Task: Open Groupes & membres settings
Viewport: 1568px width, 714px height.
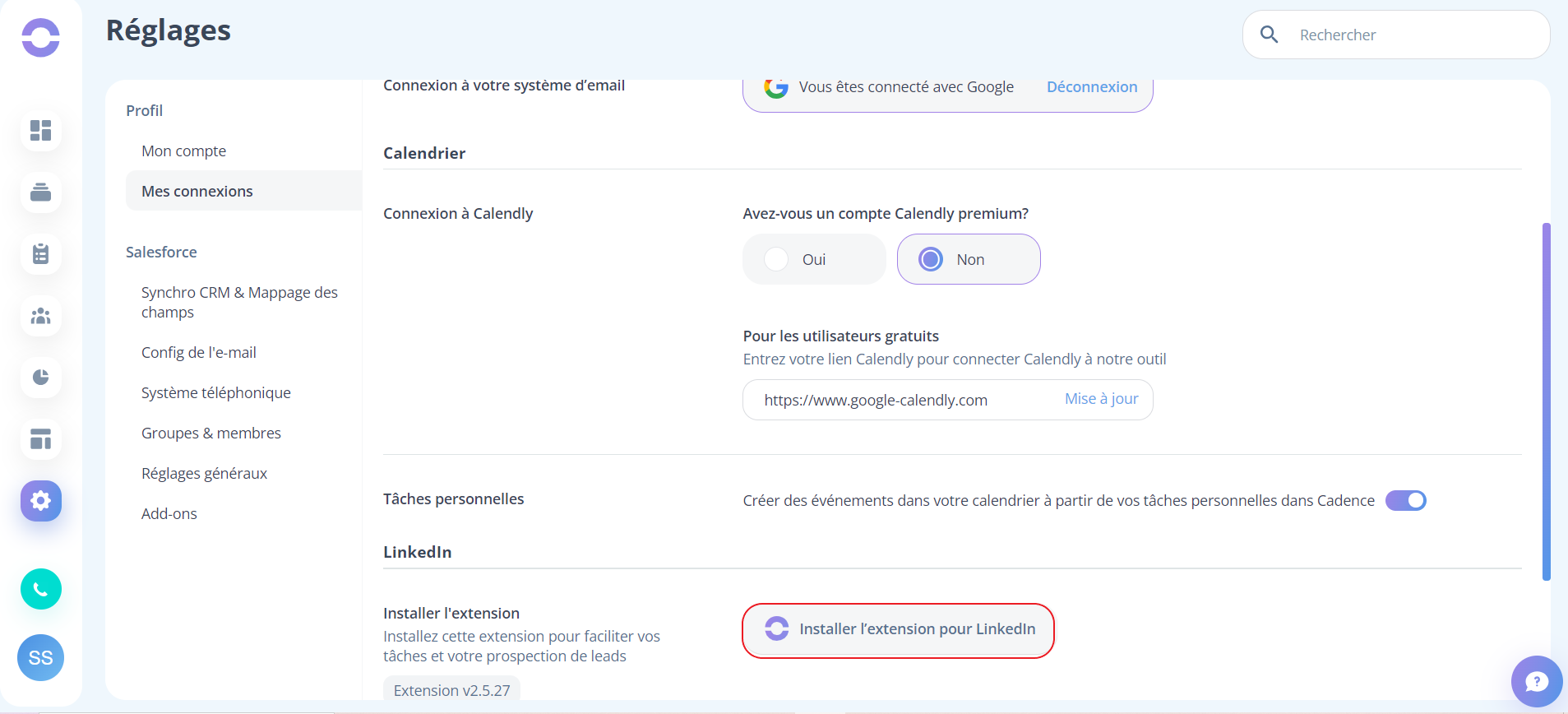Action: (x=210, y=433)
